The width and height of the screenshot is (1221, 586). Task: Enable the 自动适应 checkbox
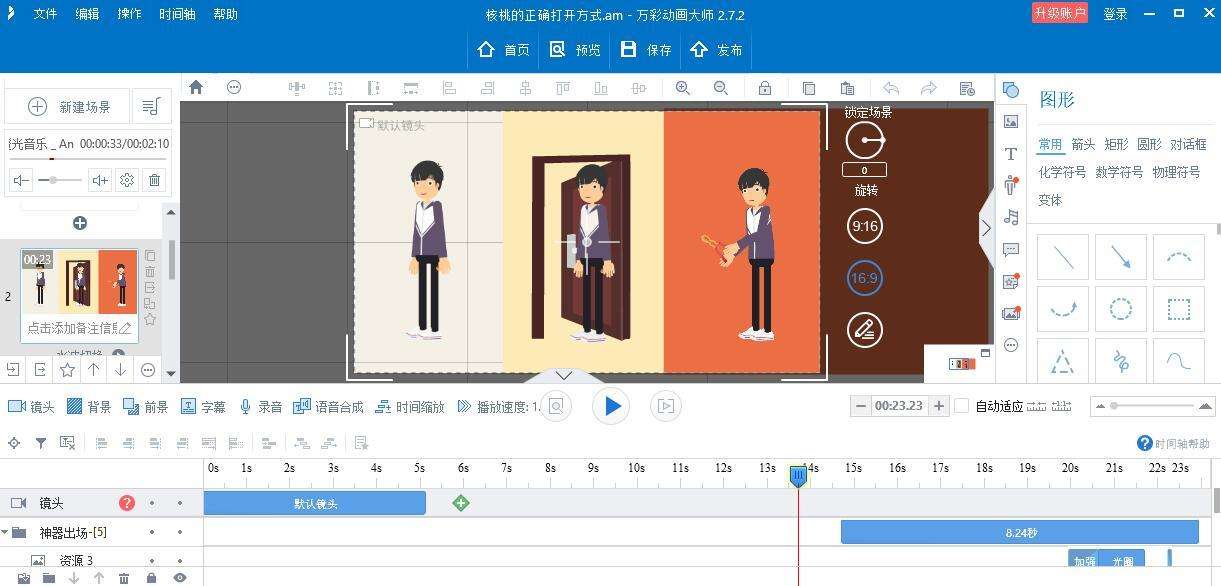click(962, 406)
